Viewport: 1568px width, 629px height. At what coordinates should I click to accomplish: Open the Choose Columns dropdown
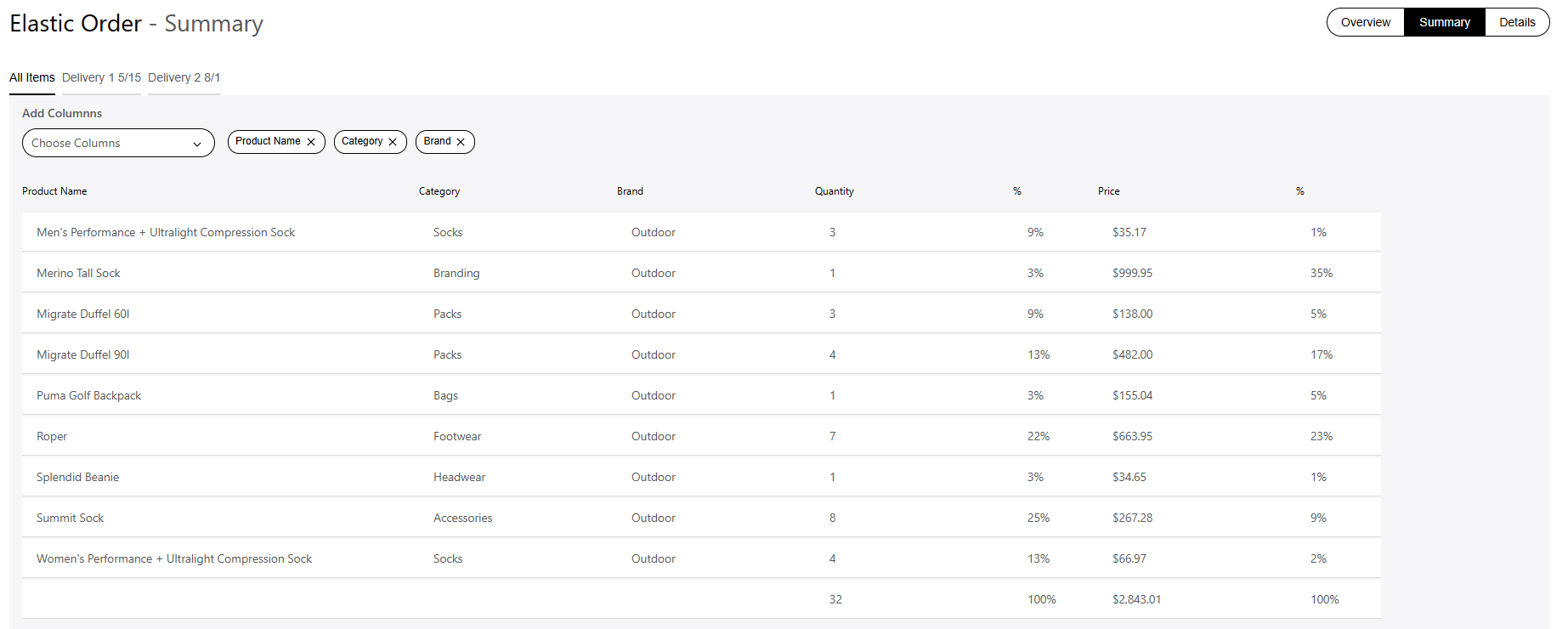click(118, 143)
